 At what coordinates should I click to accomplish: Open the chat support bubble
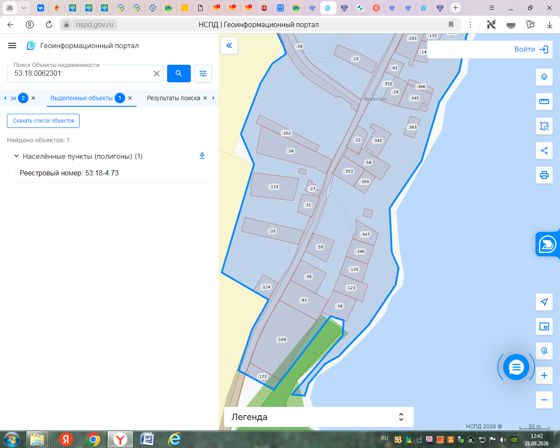pos(516,367)
